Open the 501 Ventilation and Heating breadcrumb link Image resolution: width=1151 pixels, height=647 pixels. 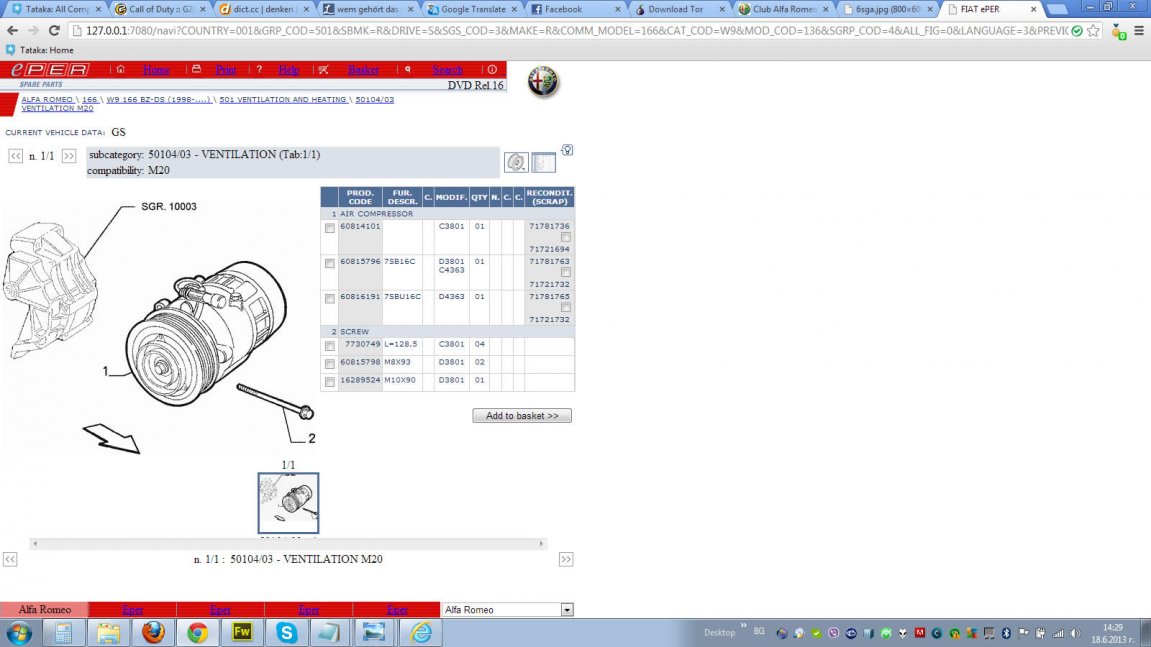click(x=283, y=100)
